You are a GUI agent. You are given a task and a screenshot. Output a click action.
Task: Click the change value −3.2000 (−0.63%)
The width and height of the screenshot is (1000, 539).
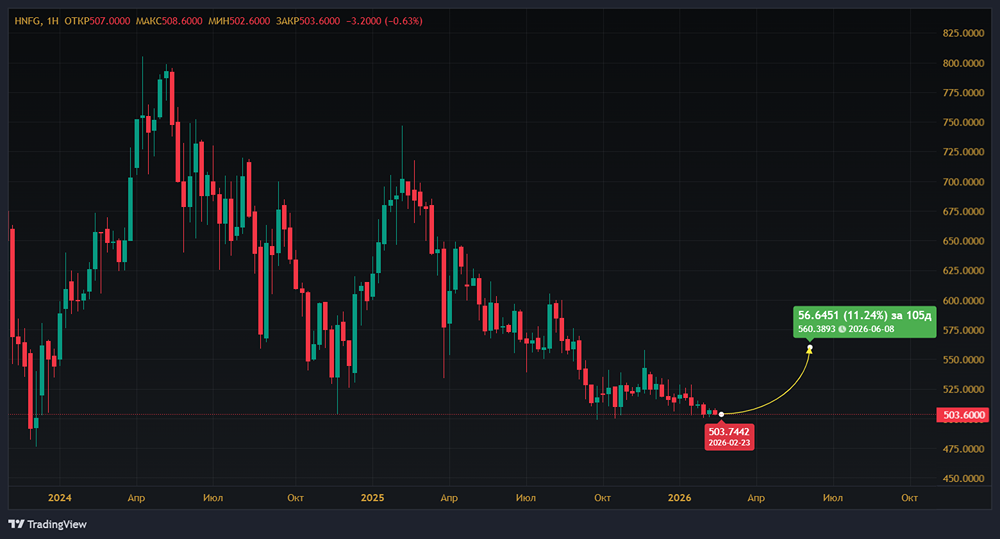click(x=385, y=21)
